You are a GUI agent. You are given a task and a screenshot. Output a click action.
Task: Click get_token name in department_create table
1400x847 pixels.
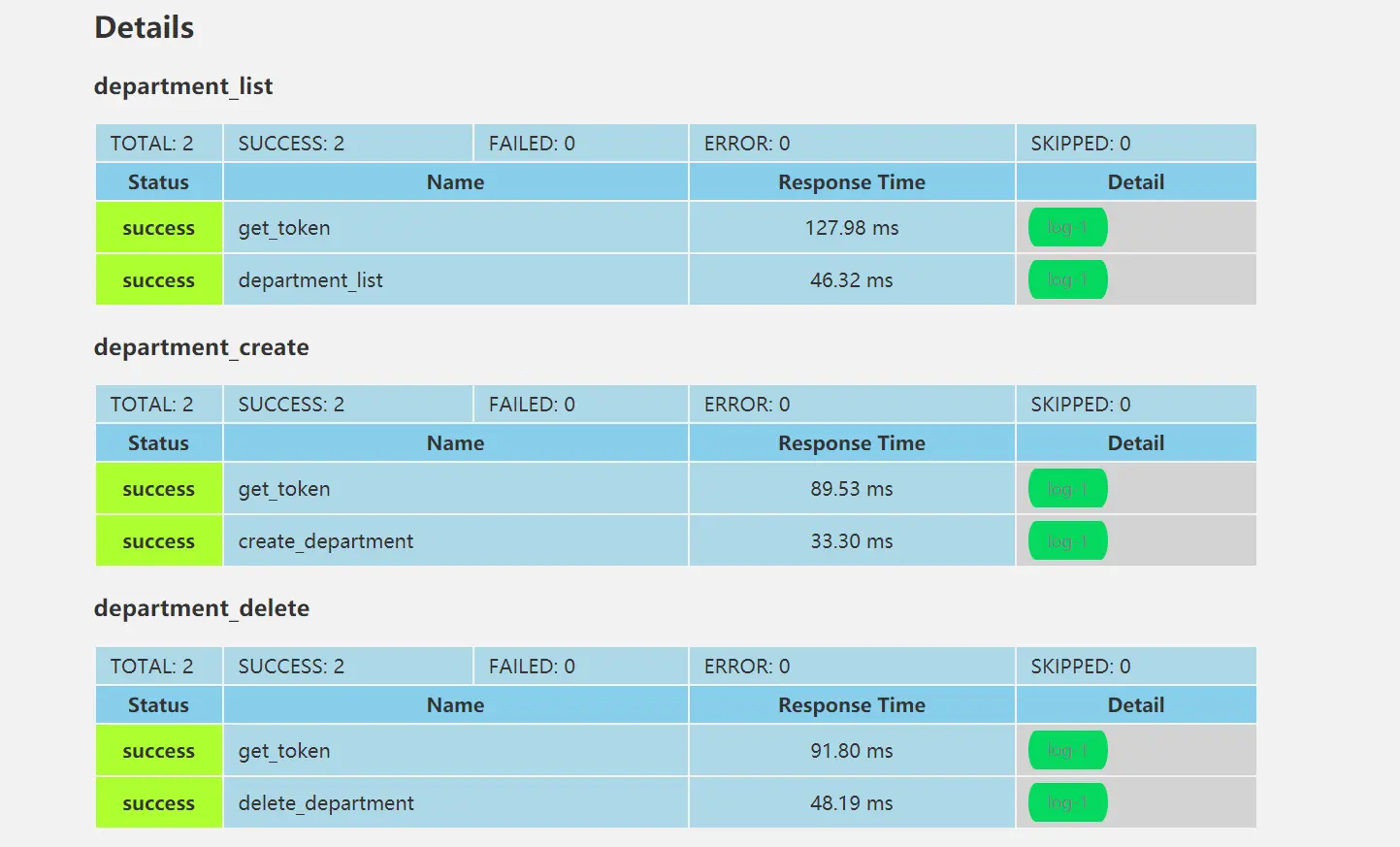pyautogui.click(x=456, y=488)
